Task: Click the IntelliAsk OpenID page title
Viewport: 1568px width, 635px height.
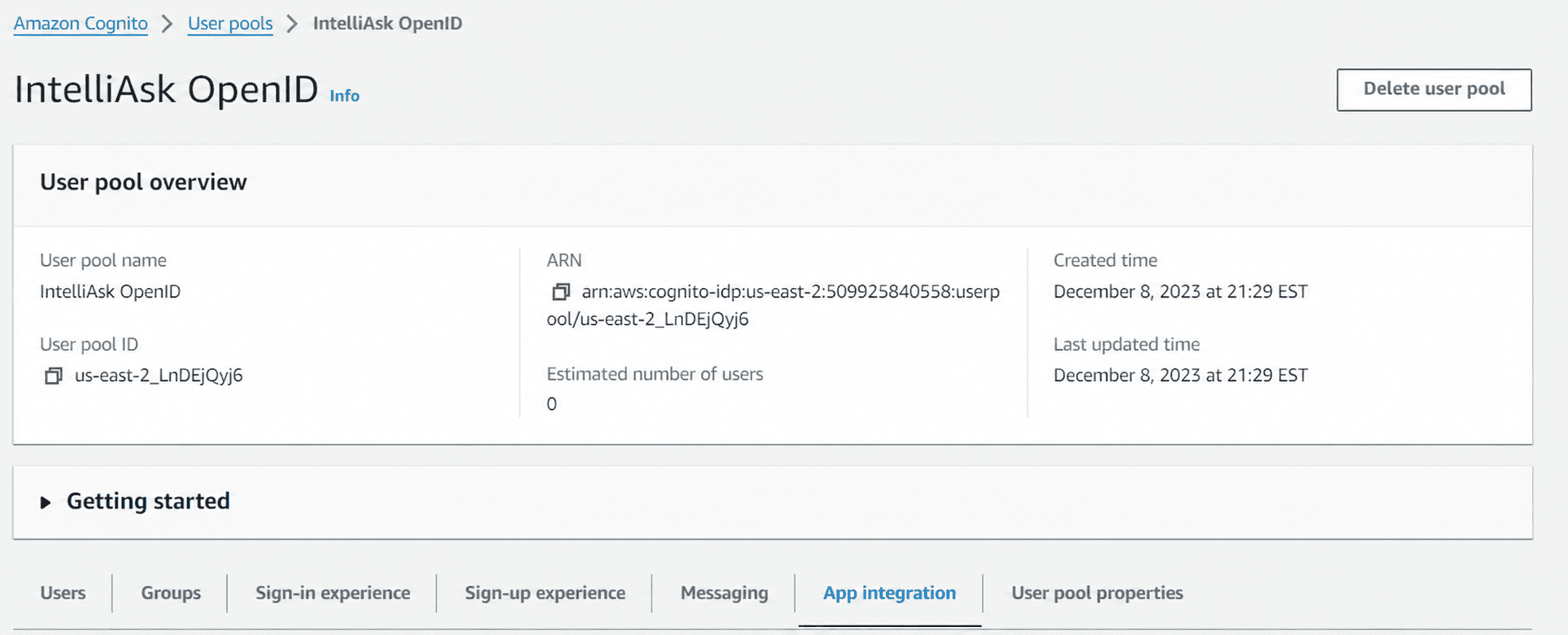Action: [166, 89]
